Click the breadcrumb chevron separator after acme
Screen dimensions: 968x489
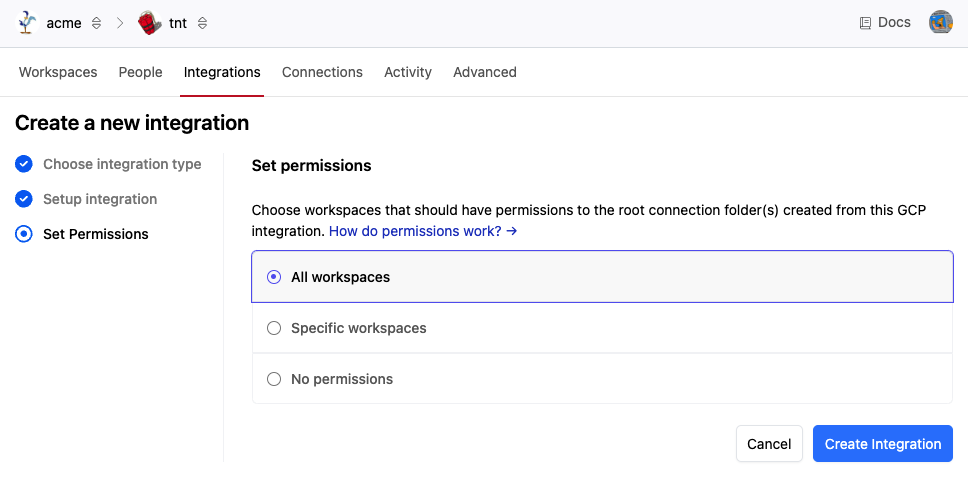pos(120,23)
